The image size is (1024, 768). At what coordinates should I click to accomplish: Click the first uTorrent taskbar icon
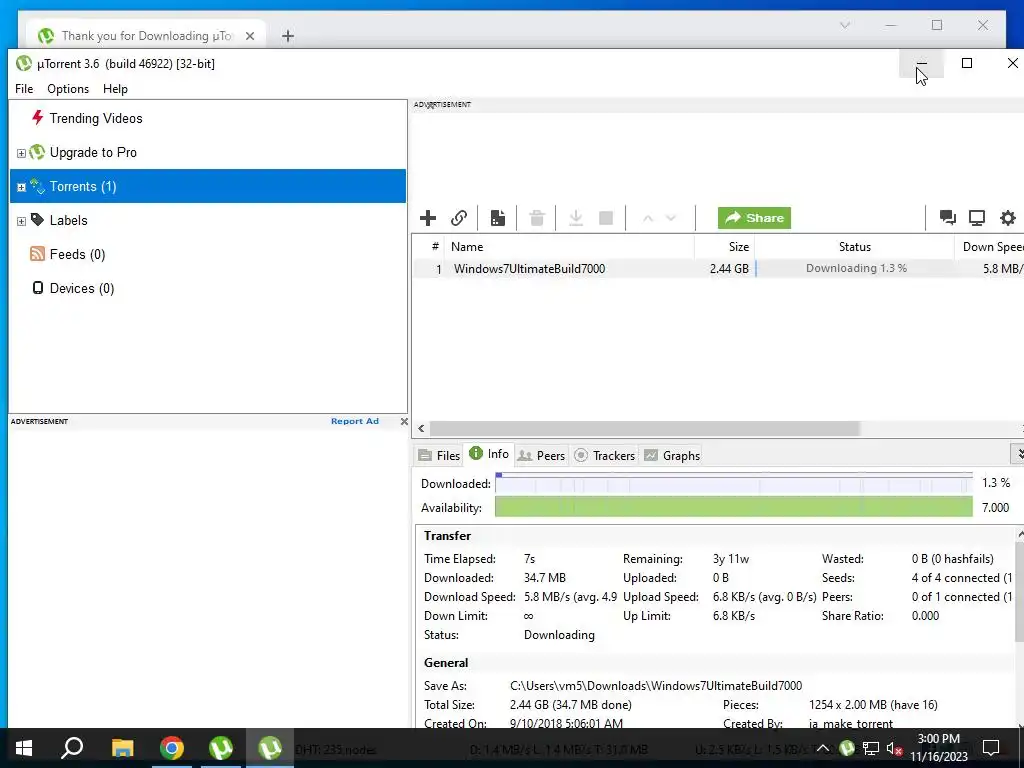pyautogui.click(x=221, y=748)
